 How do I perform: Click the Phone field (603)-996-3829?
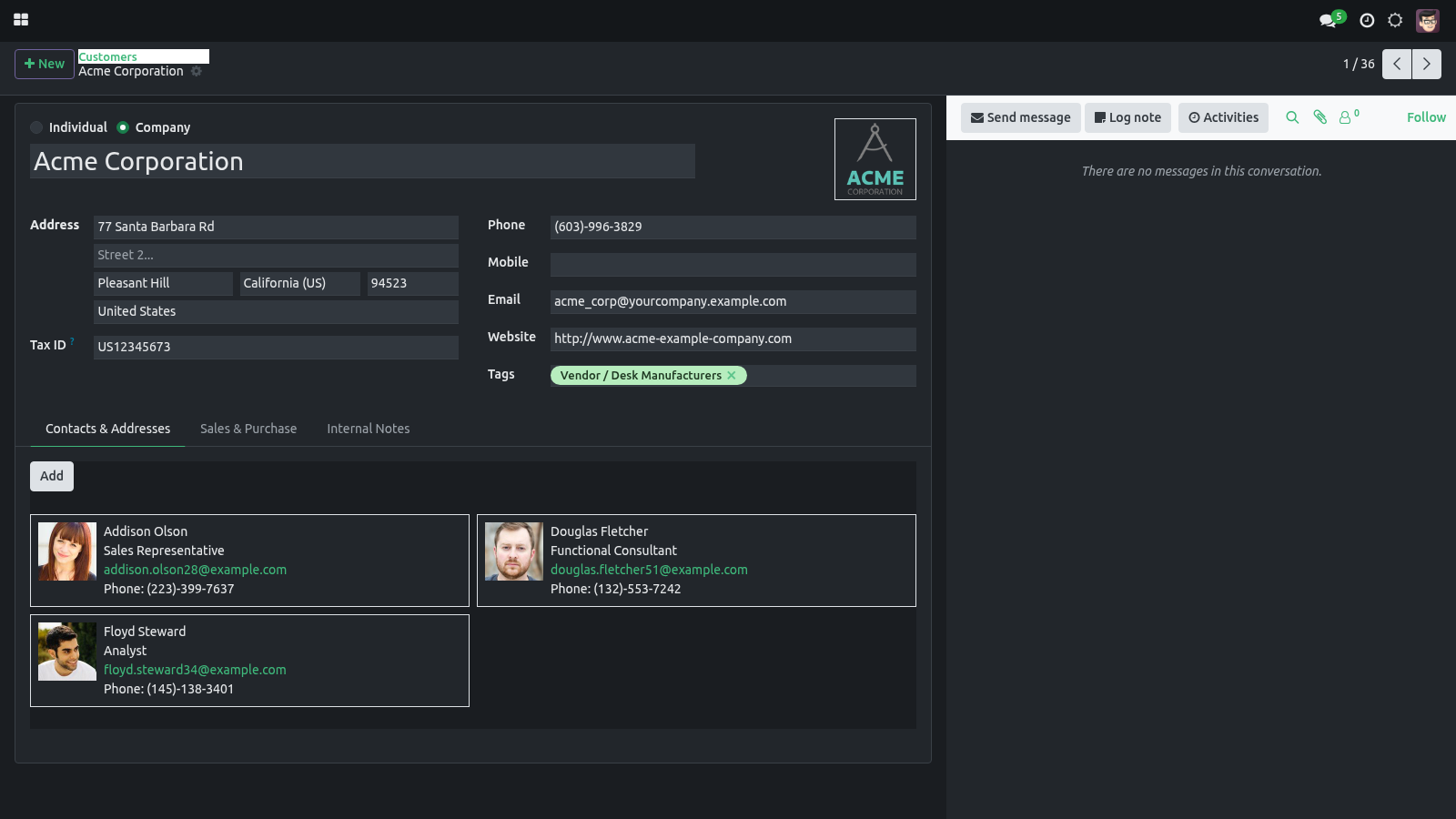(733, 227)
